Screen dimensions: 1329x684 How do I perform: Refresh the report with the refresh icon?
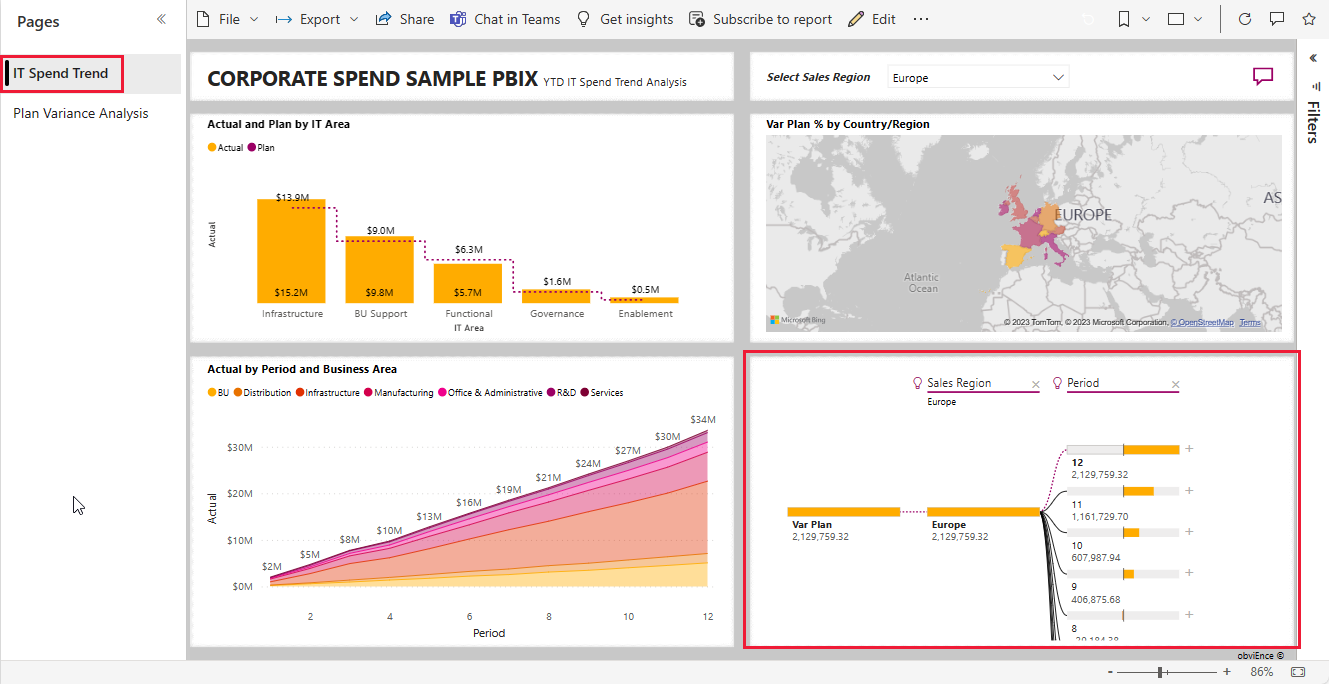1243,18
